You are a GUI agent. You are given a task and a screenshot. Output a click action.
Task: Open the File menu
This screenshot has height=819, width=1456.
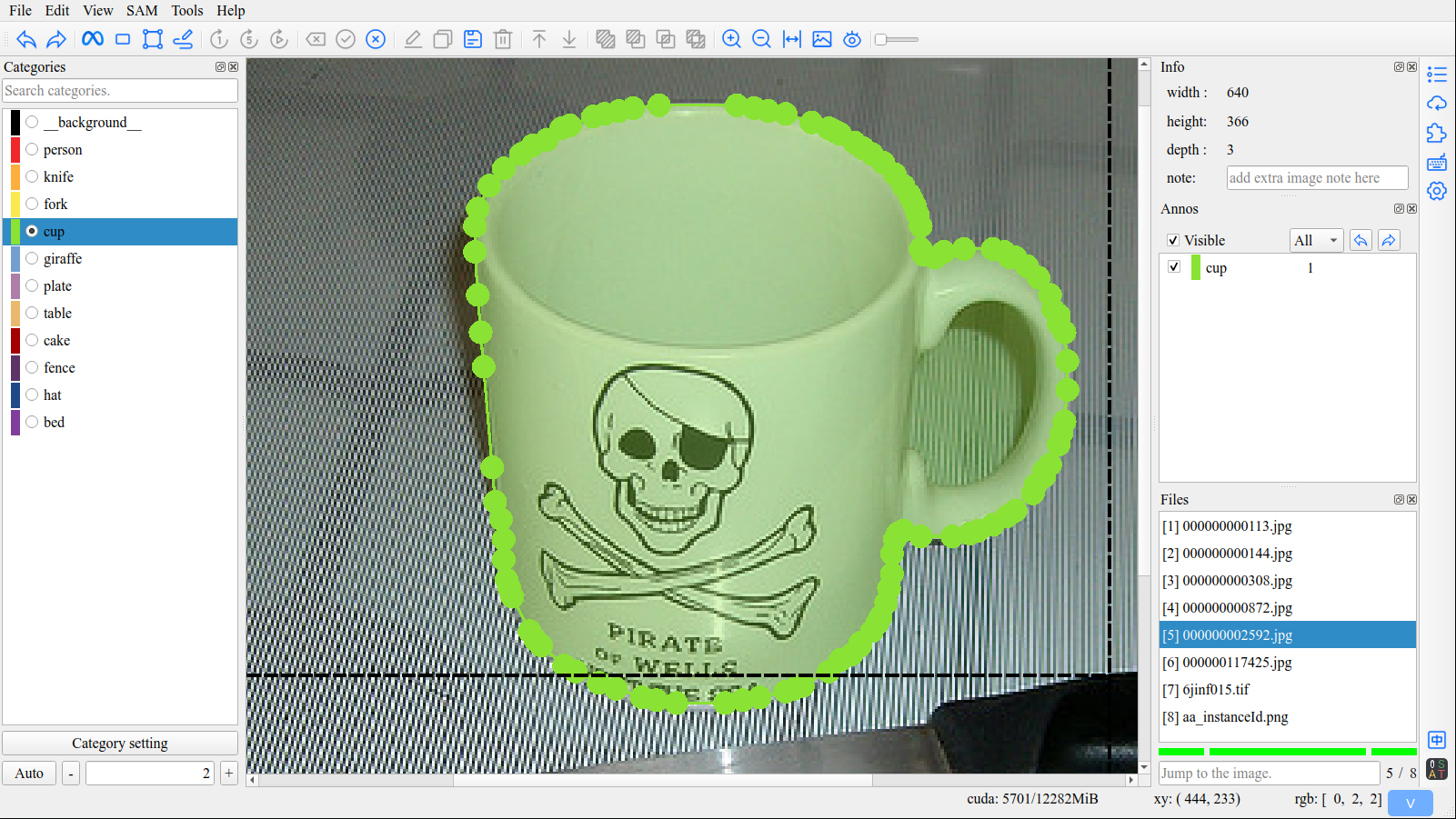20,10
